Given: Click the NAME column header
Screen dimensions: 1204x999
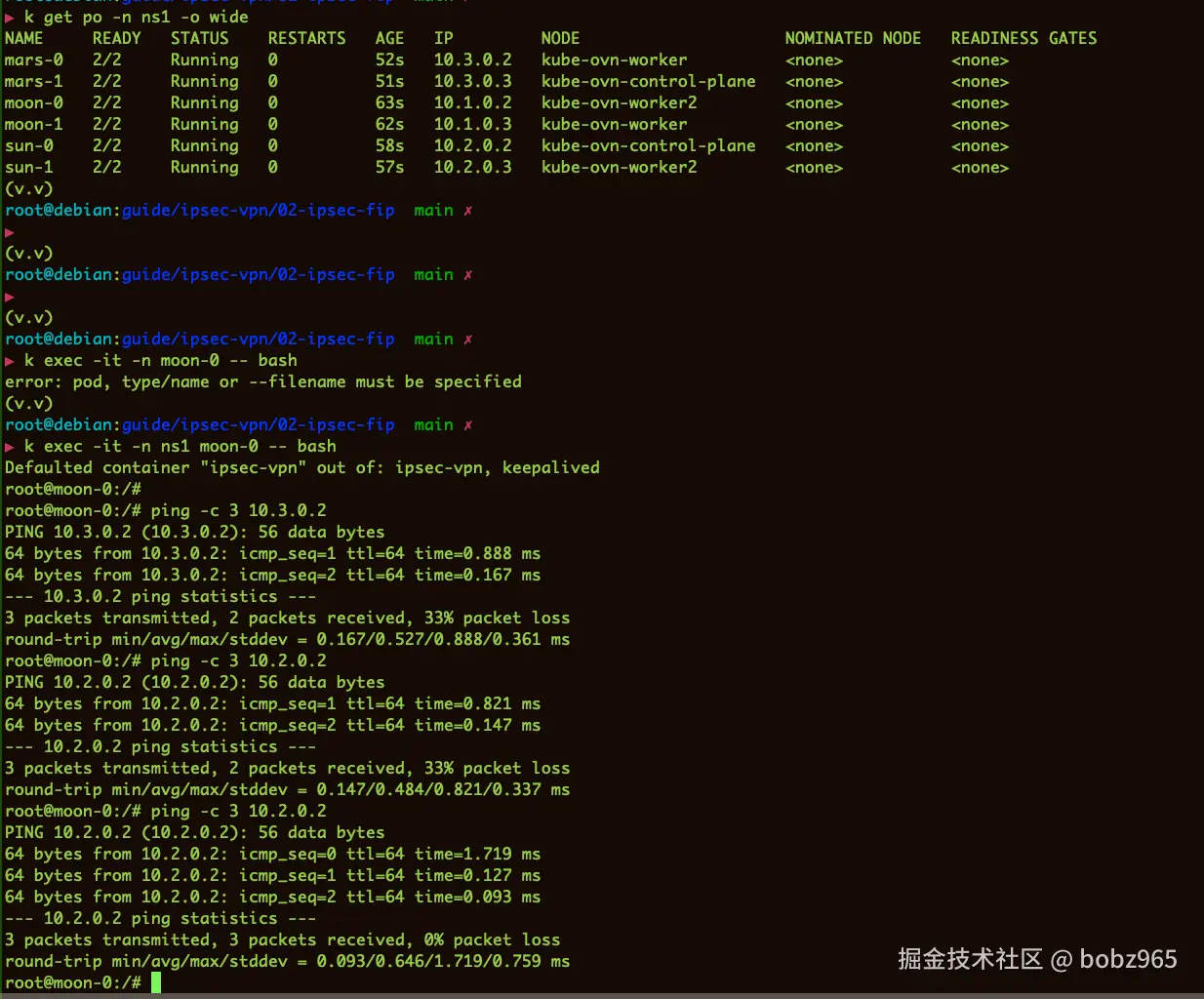Looking at the screenshot, I should coord(24,38).
